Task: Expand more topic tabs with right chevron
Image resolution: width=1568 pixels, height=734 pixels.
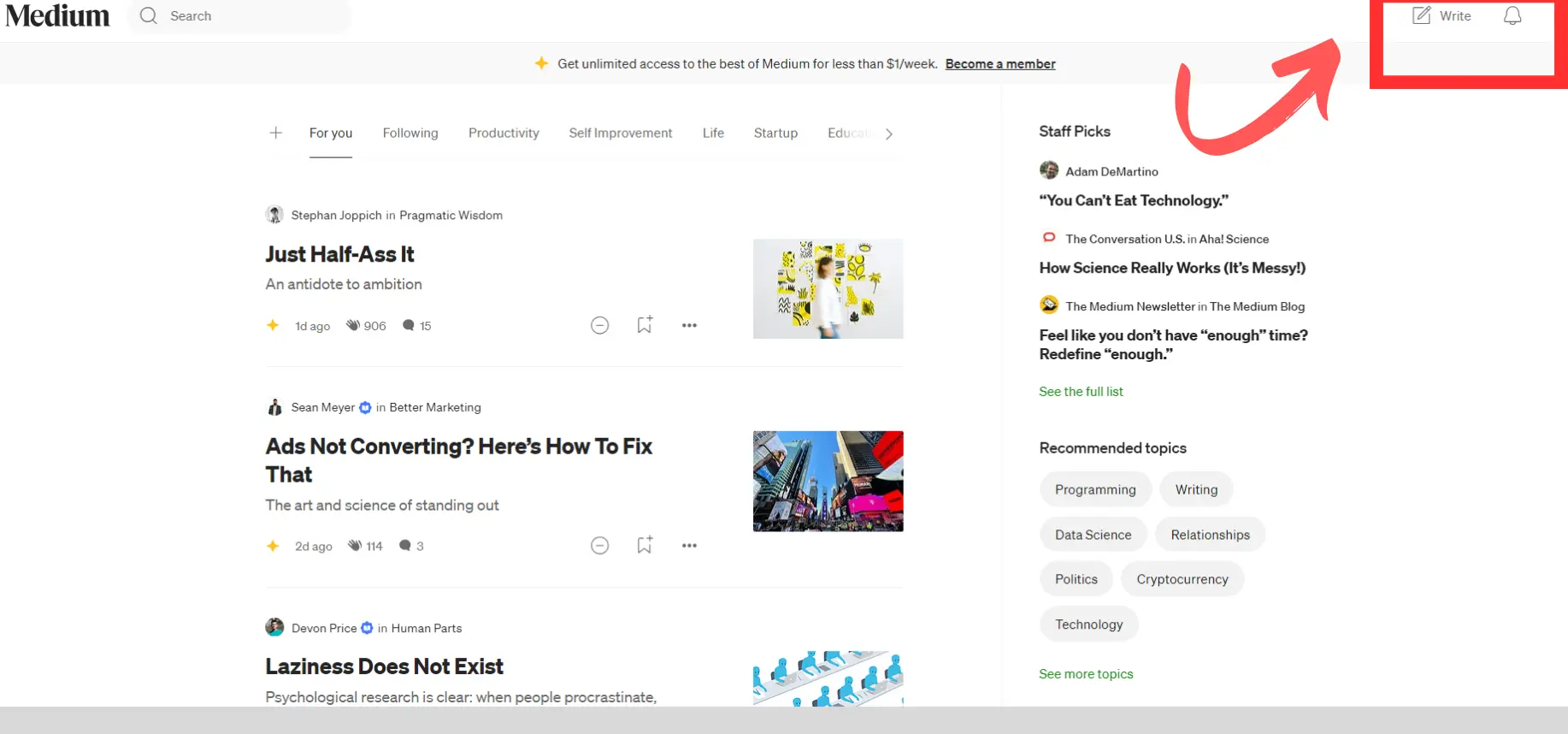Action: [889, 133]
